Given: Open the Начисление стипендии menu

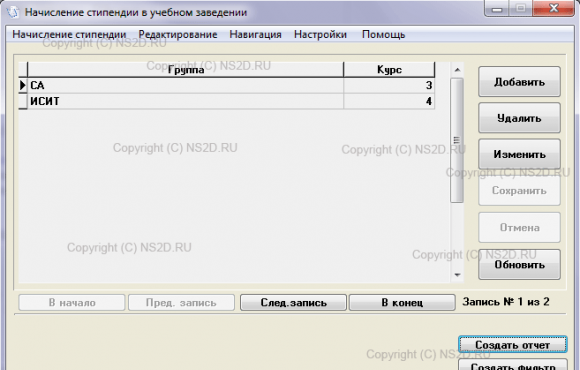Looking at the screenshot, I should [x=69, y=34].
